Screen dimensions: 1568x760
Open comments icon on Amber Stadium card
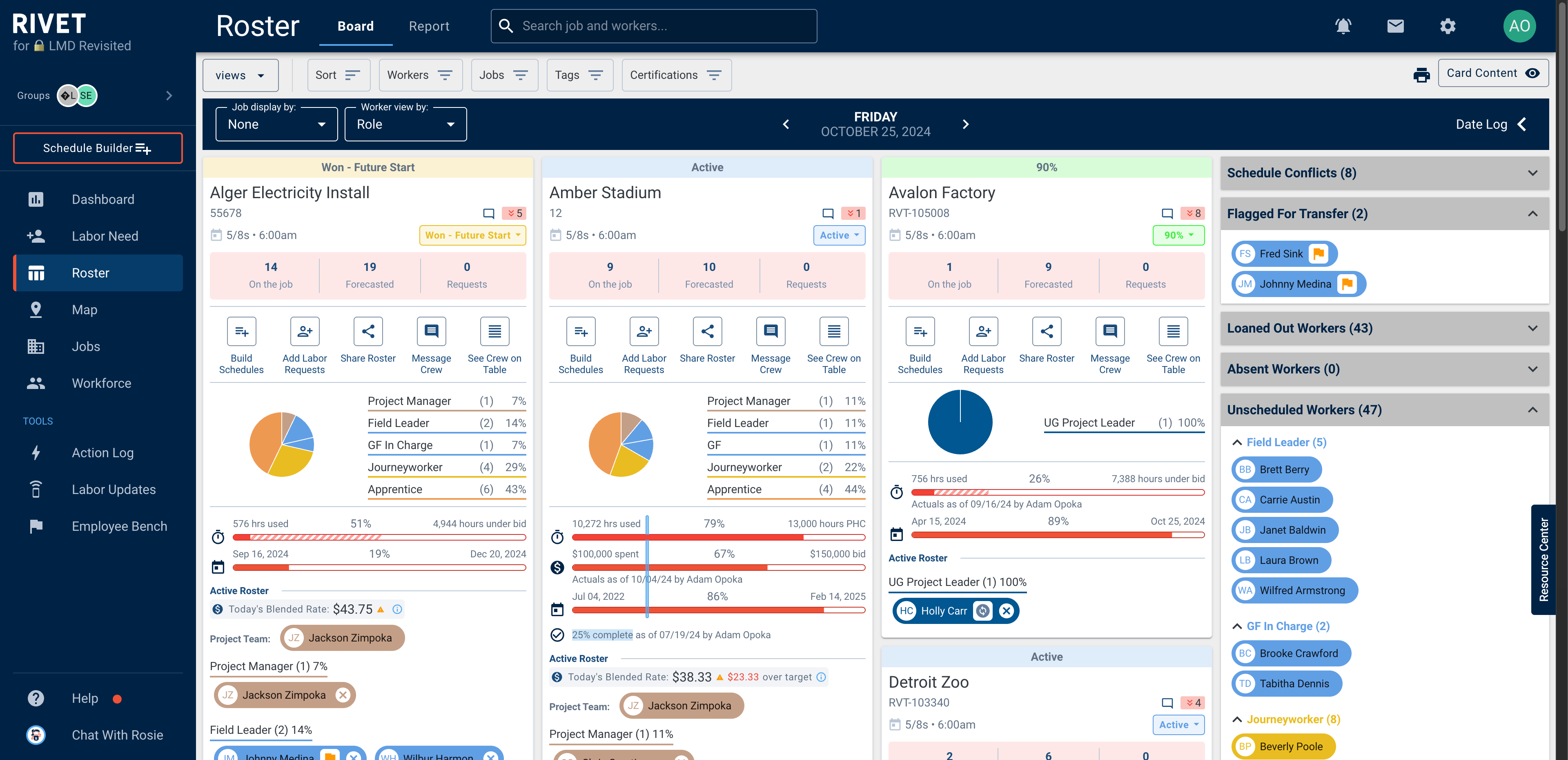(x=828, y=213)
